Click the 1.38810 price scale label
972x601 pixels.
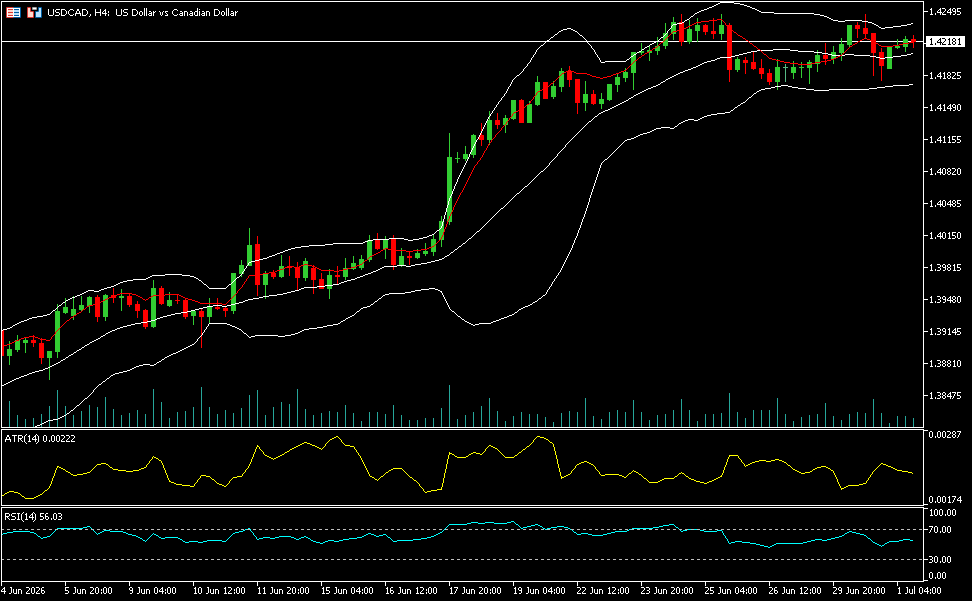click(x=945, y=364)
